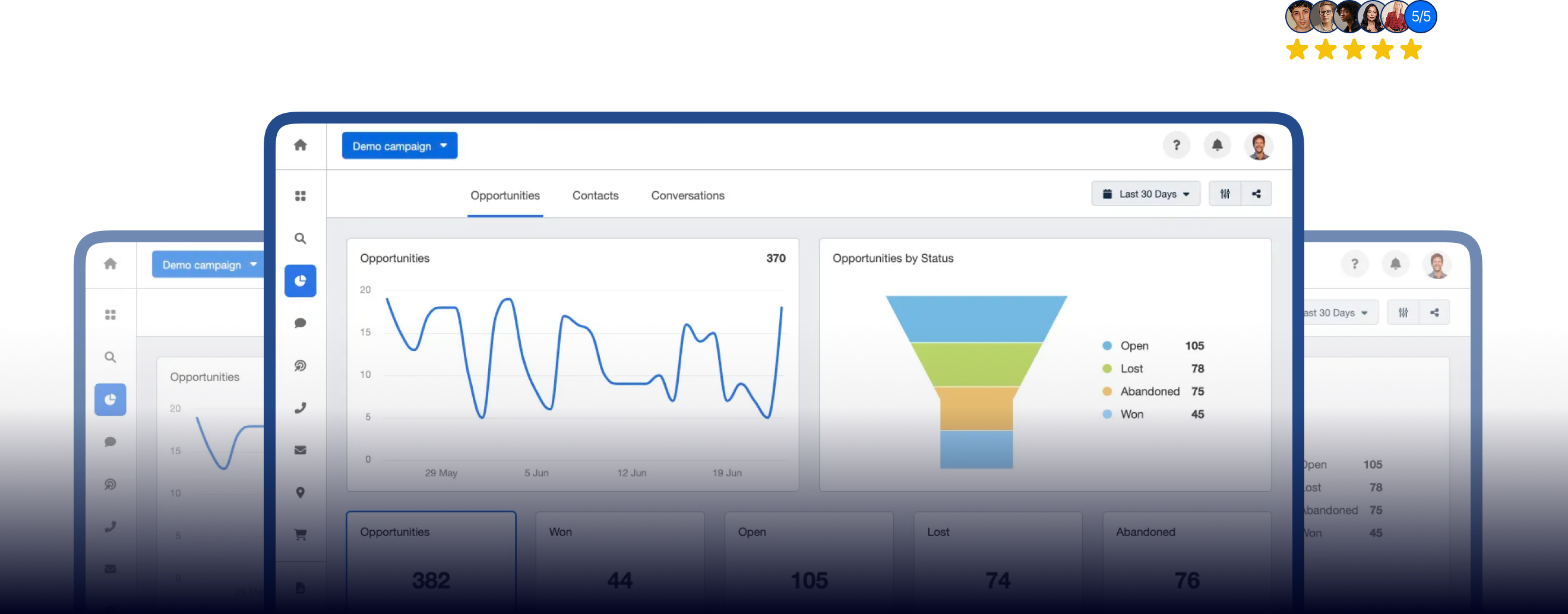The image size is (1568, 614).
Task: Switch to the Opportunities tab
Action: pos(505,195)
